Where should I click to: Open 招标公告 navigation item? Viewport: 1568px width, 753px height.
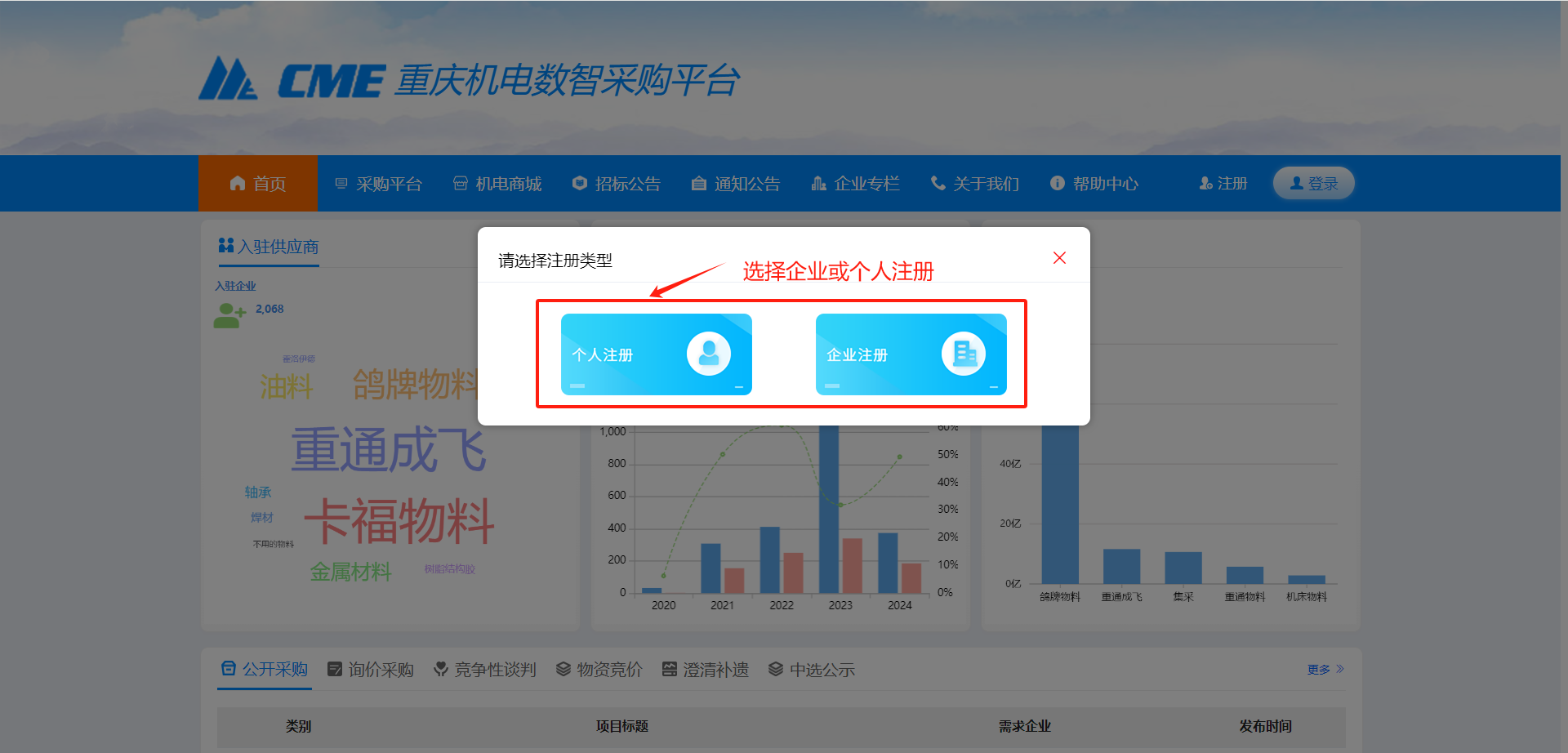pyautogui.click(x=617, y=184)
